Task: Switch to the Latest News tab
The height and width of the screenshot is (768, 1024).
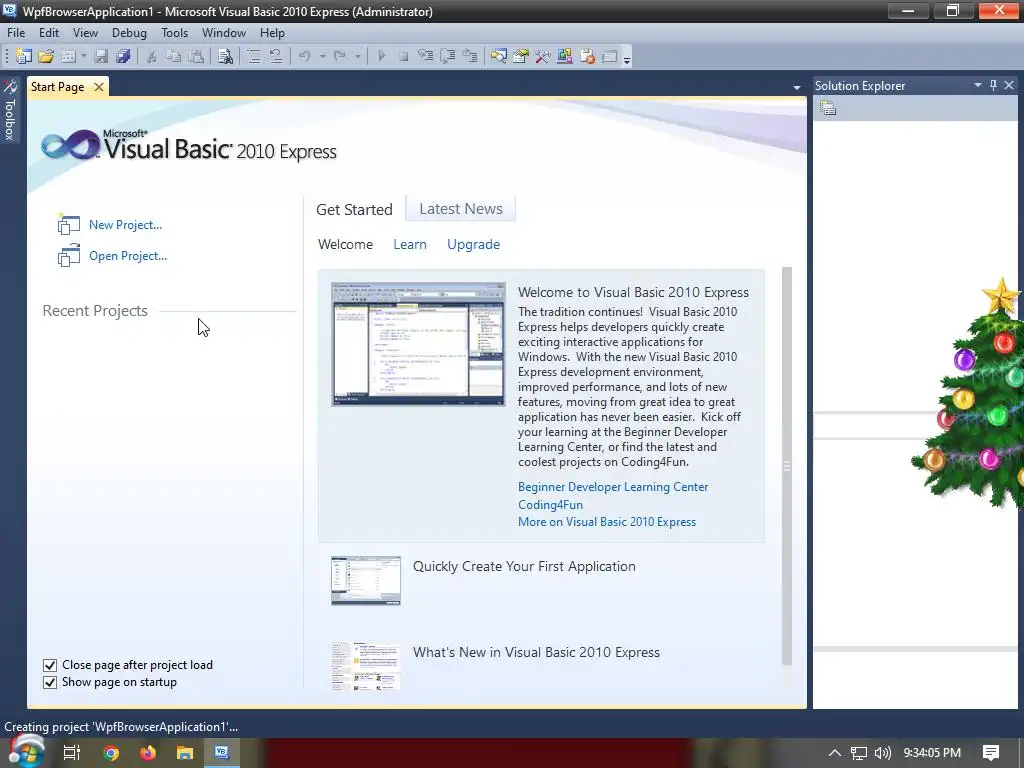Action: tap(460, 209)
